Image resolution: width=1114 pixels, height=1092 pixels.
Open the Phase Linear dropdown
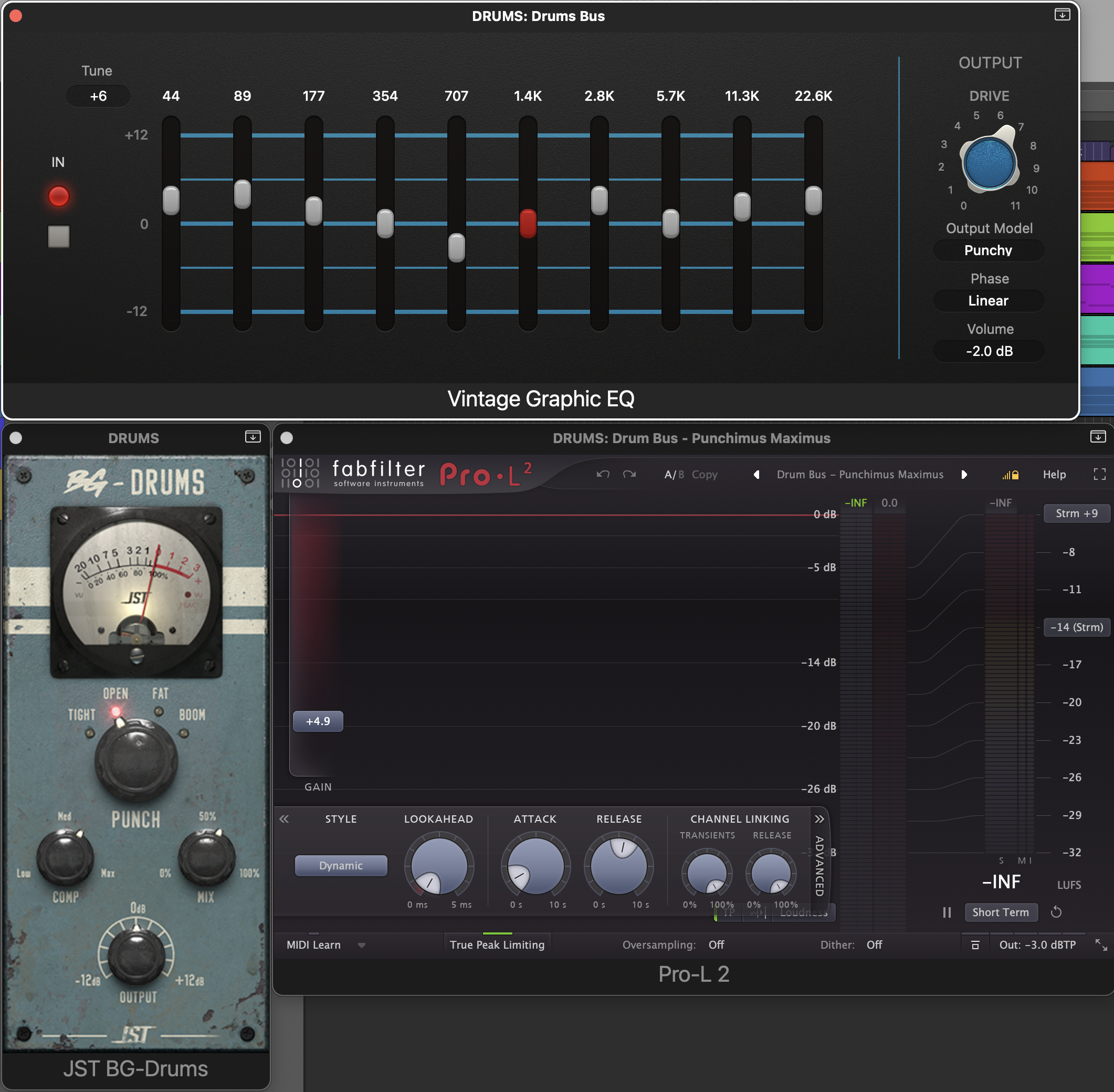click(989, 301)
